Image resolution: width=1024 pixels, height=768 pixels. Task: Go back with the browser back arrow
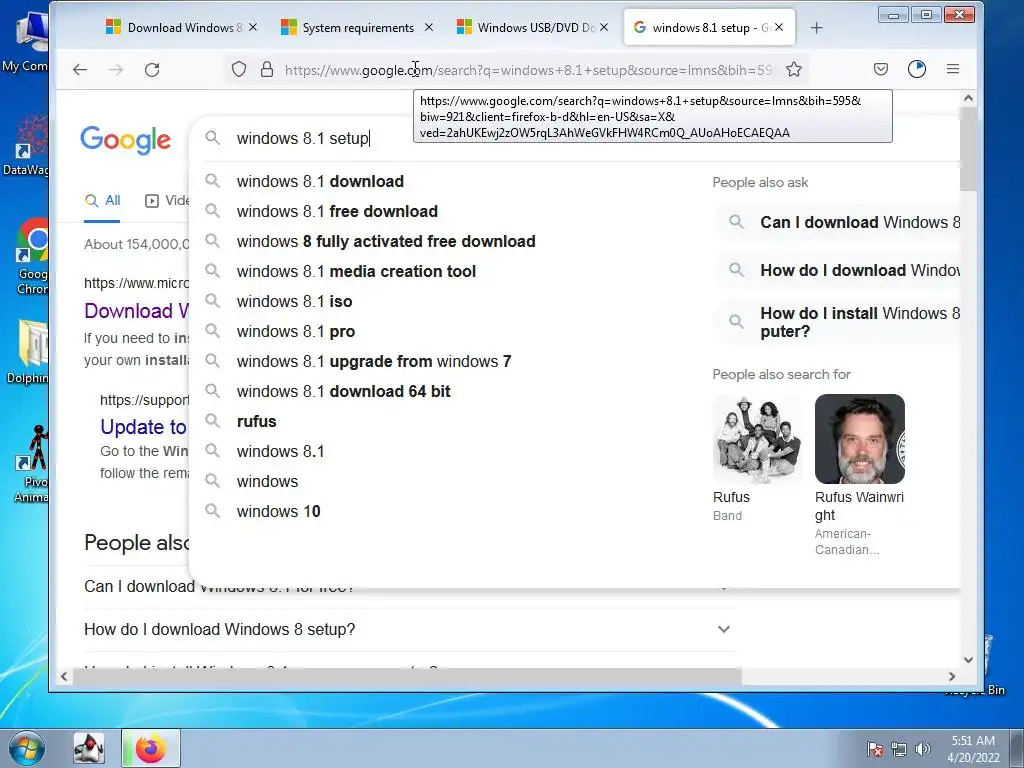(x=80, y=70)
